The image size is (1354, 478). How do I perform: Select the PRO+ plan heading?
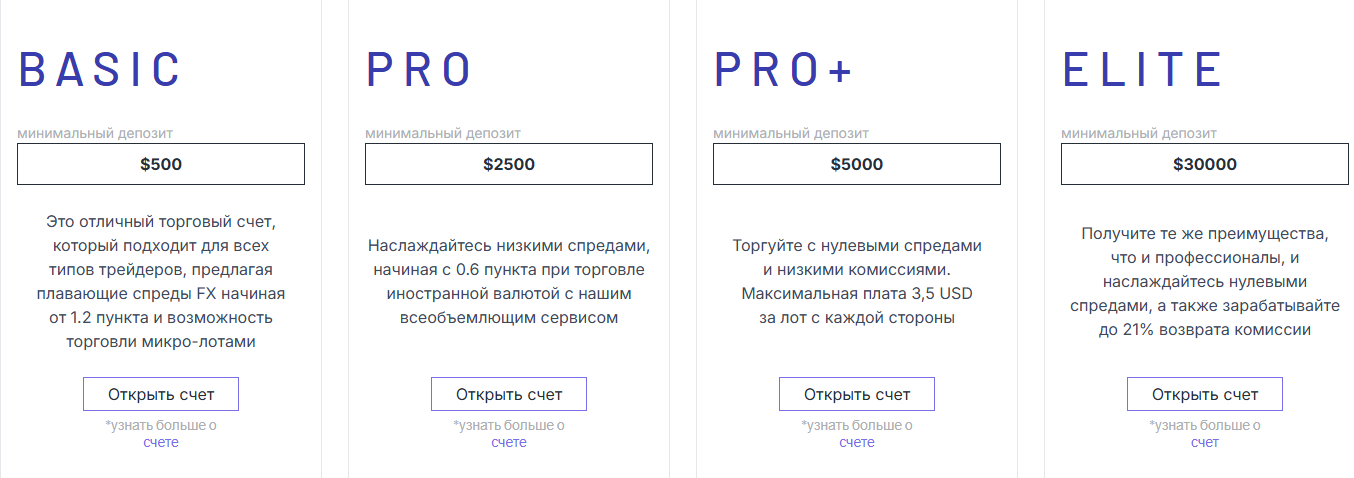(783, 69)
